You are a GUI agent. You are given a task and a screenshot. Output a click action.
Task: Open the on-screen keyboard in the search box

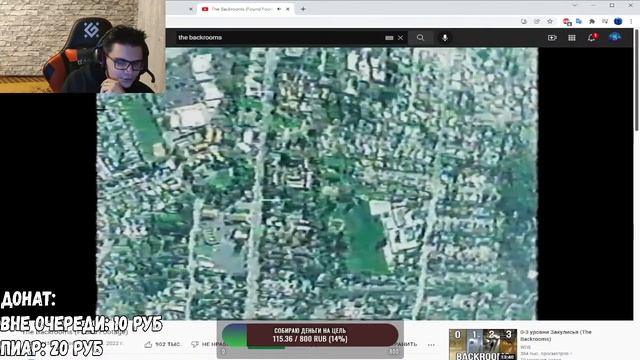pos(389,38)
